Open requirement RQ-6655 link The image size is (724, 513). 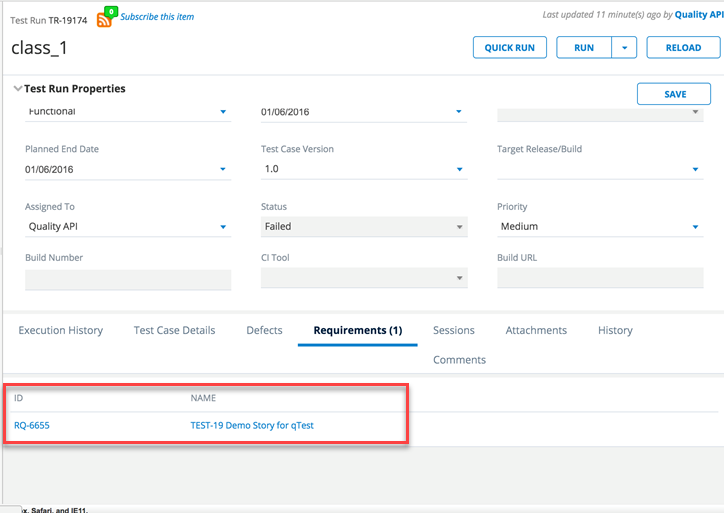click(x=32, y=426)
